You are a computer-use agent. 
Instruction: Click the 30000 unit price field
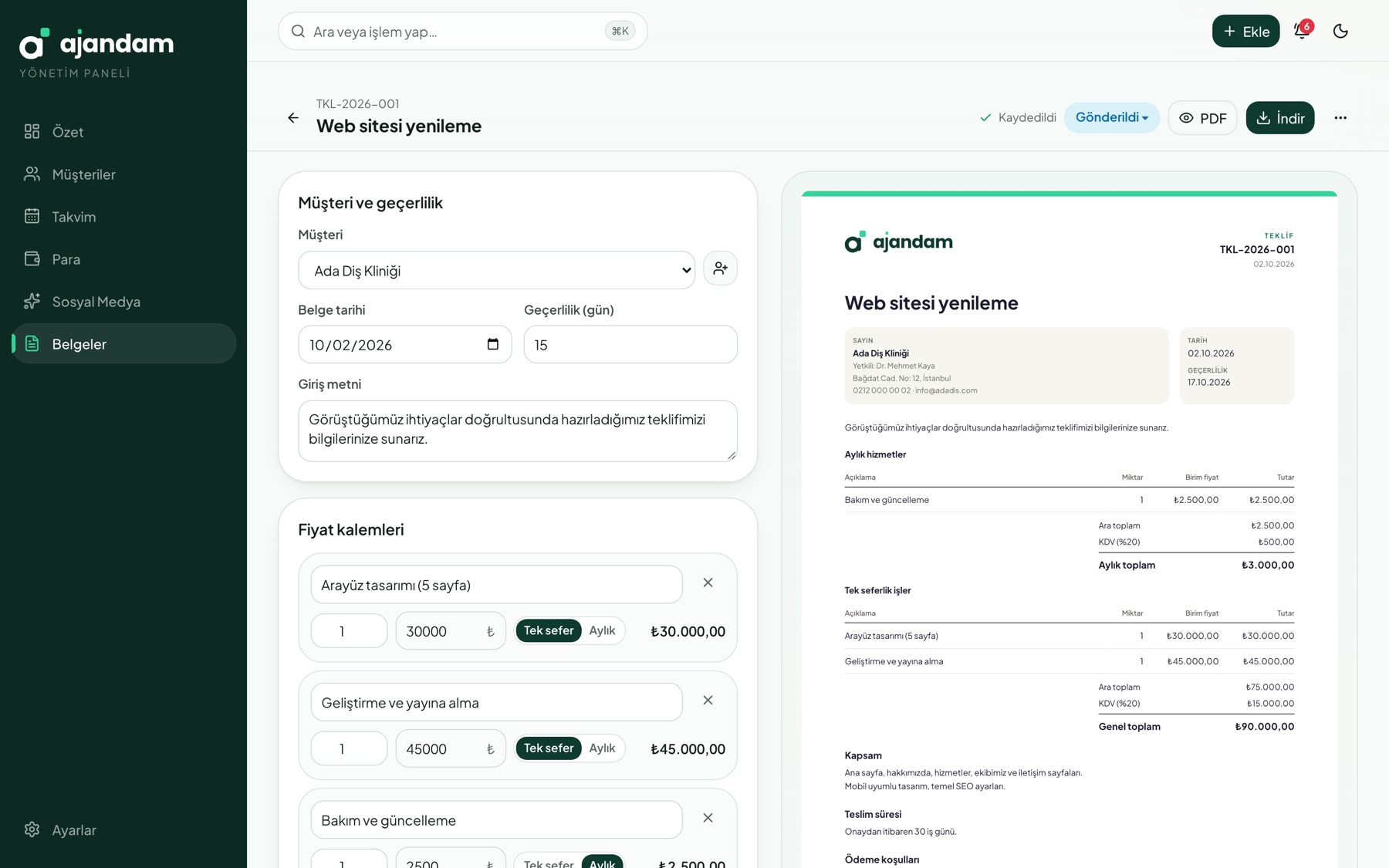tap(451, 631)
